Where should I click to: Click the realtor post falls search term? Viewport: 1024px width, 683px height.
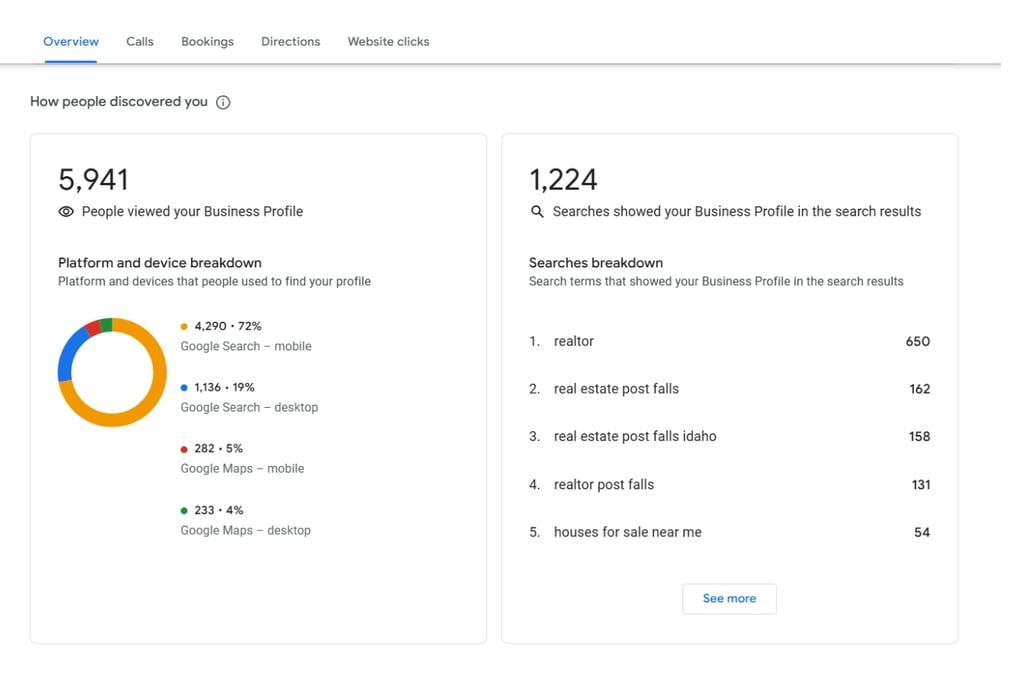(x=603, y=484)
